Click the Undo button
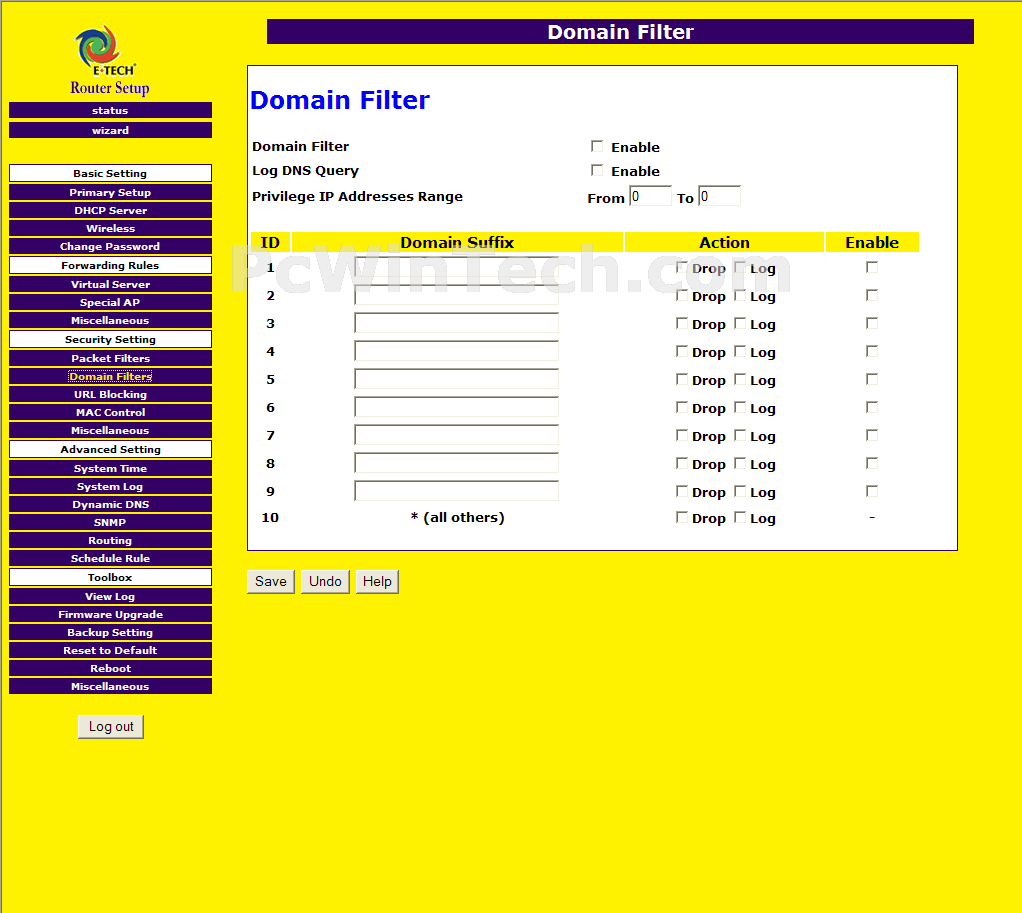1022x913 pixels. [325, 581]
